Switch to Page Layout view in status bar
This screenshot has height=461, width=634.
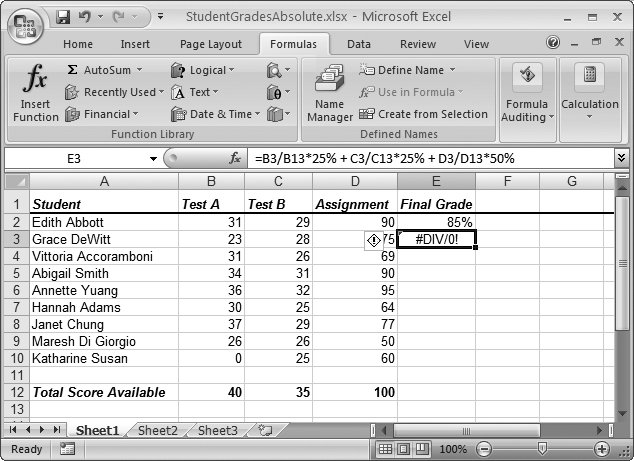(x=399, y=449)
